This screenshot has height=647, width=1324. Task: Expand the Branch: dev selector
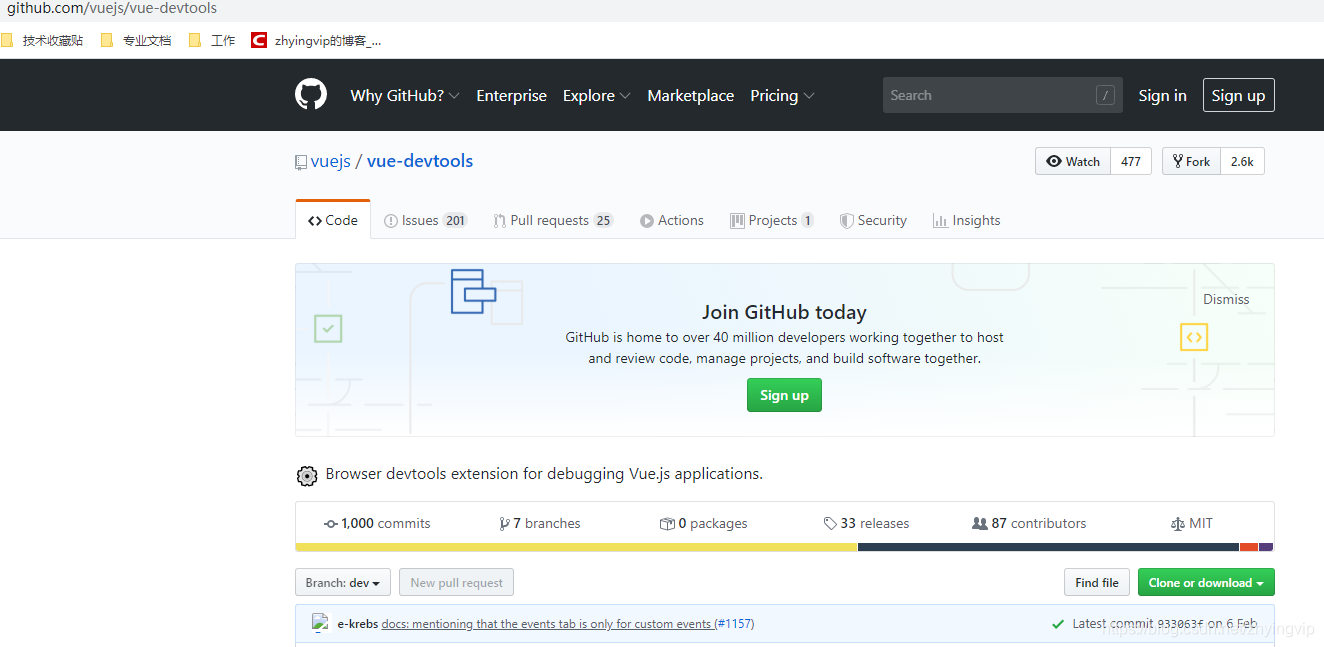343,582
